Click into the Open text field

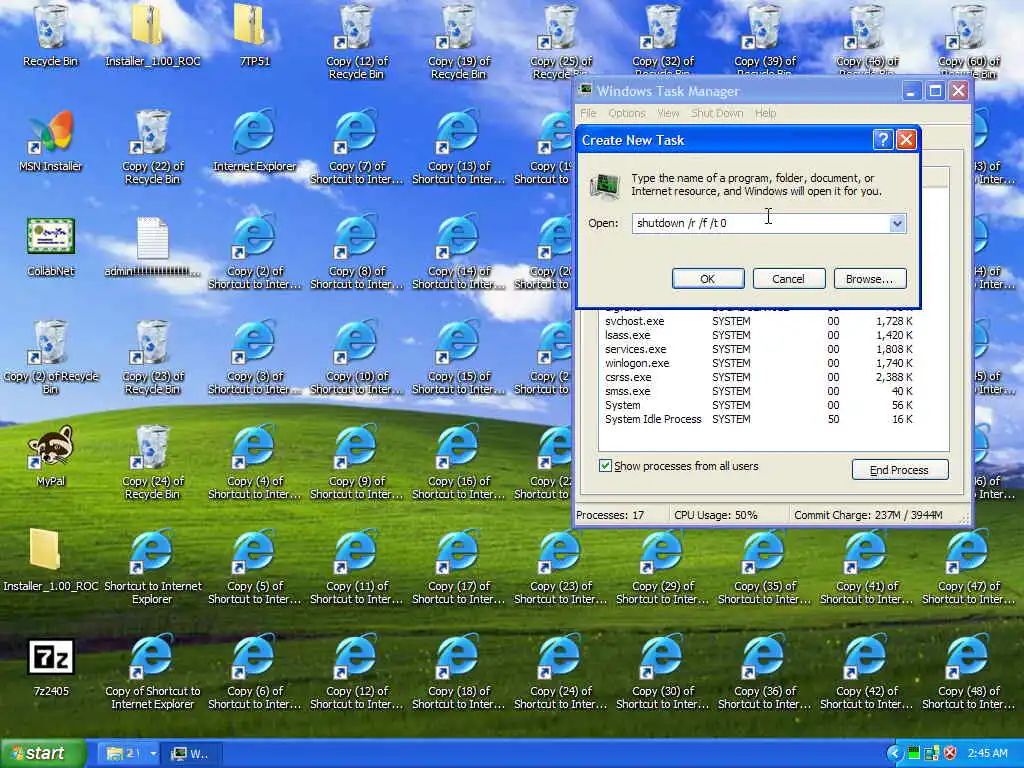coord(760,223)
